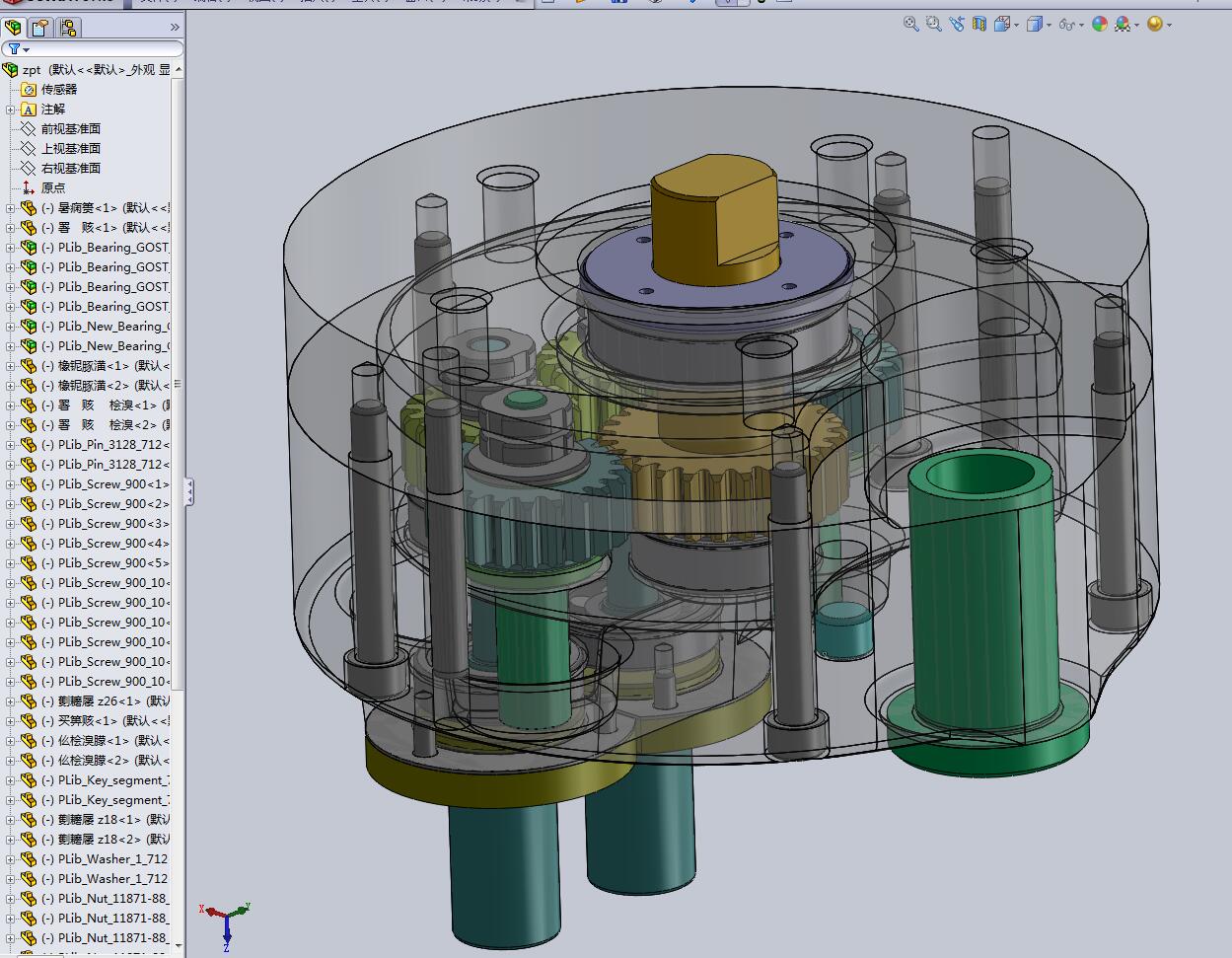Toggle the Section View display

[978, 24]
